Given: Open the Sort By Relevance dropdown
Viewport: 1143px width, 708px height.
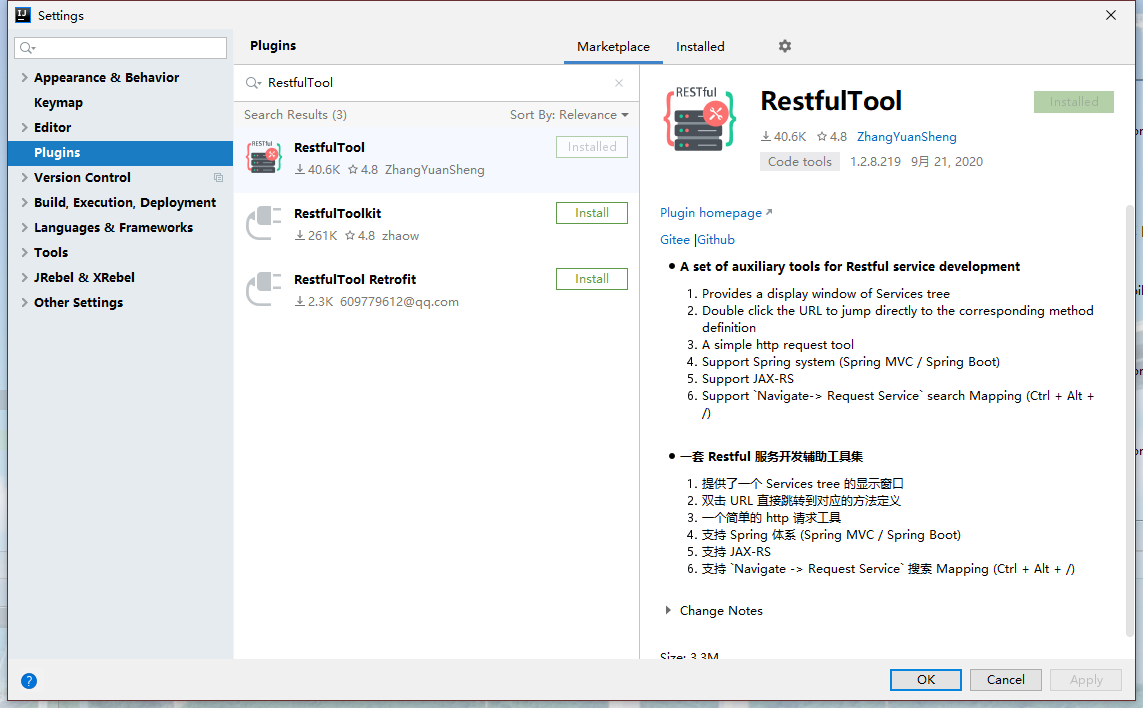Looking at the screenshot, I should click(569, 115).
